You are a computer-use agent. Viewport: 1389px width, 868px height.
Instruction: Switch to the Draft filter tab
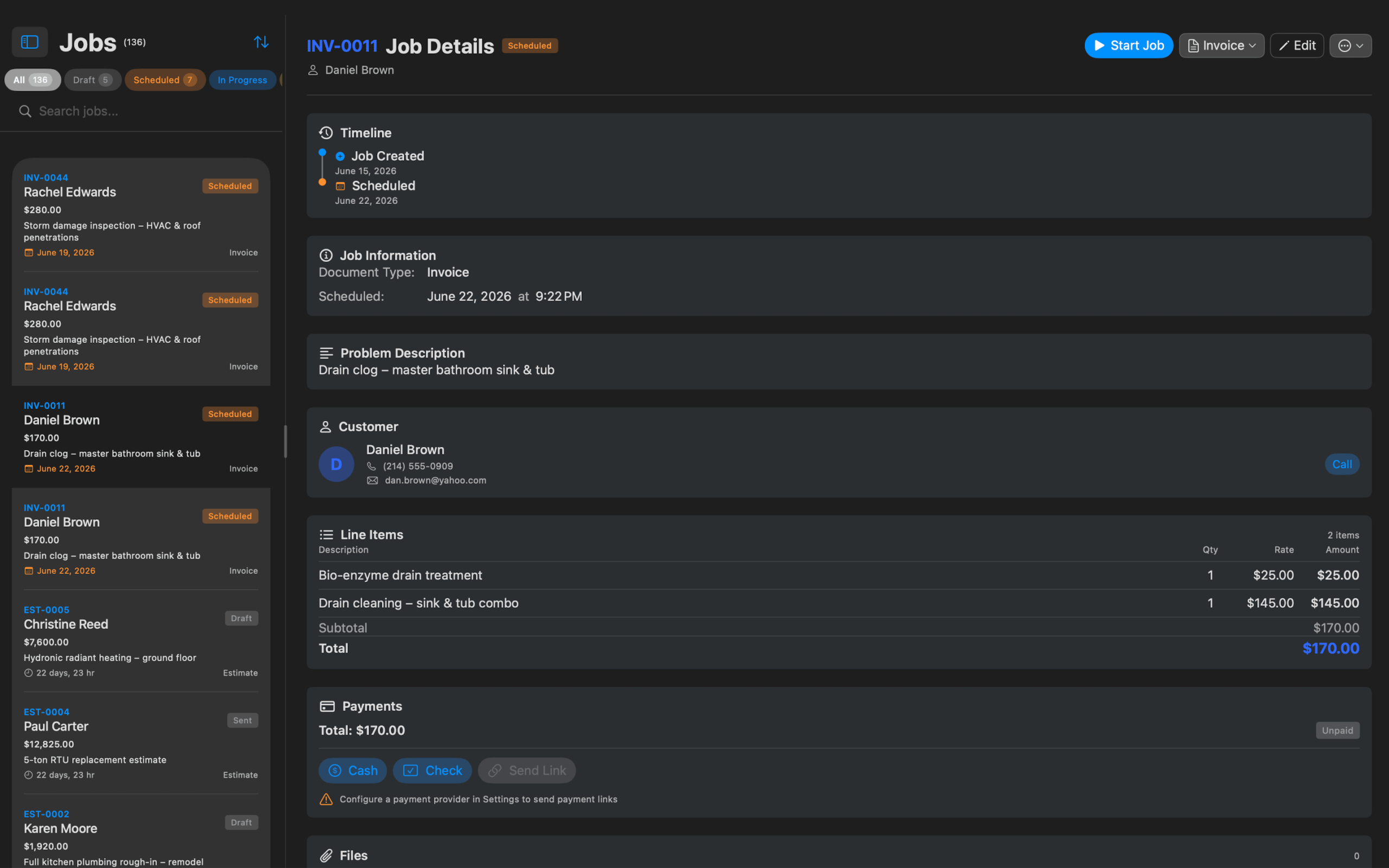click(92, 80)
